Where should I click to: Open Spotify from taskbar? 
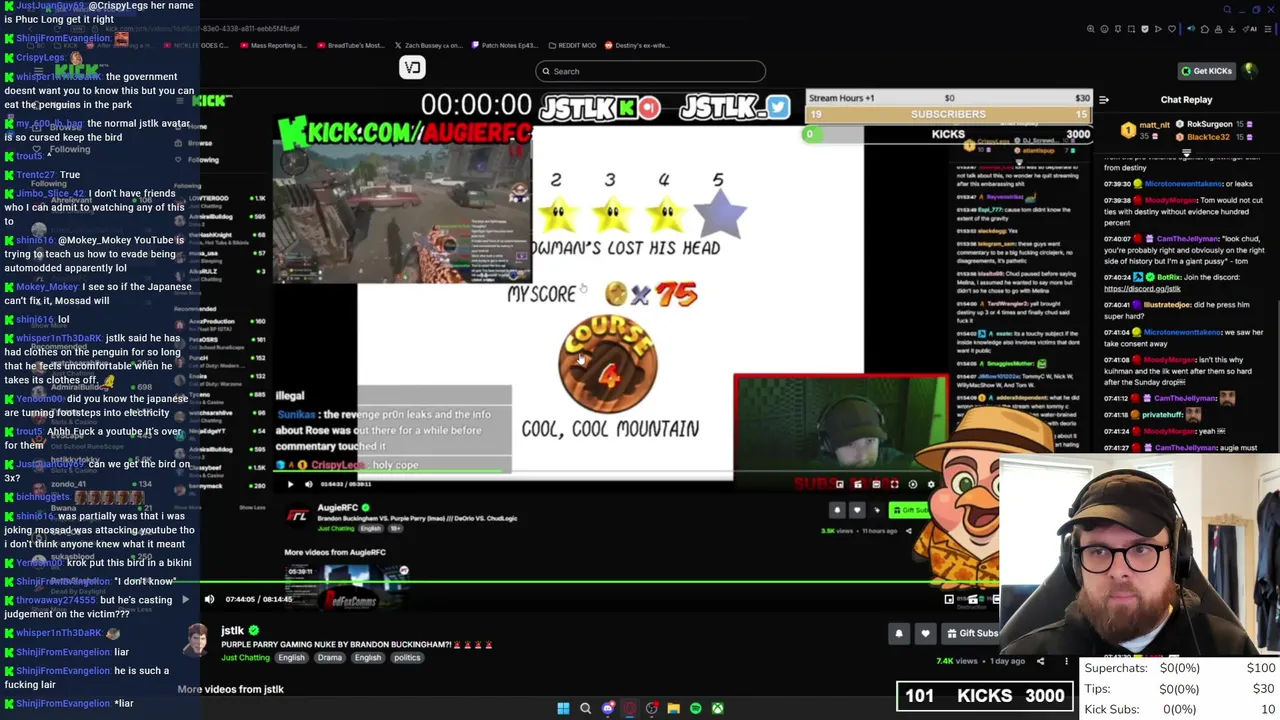695,708
